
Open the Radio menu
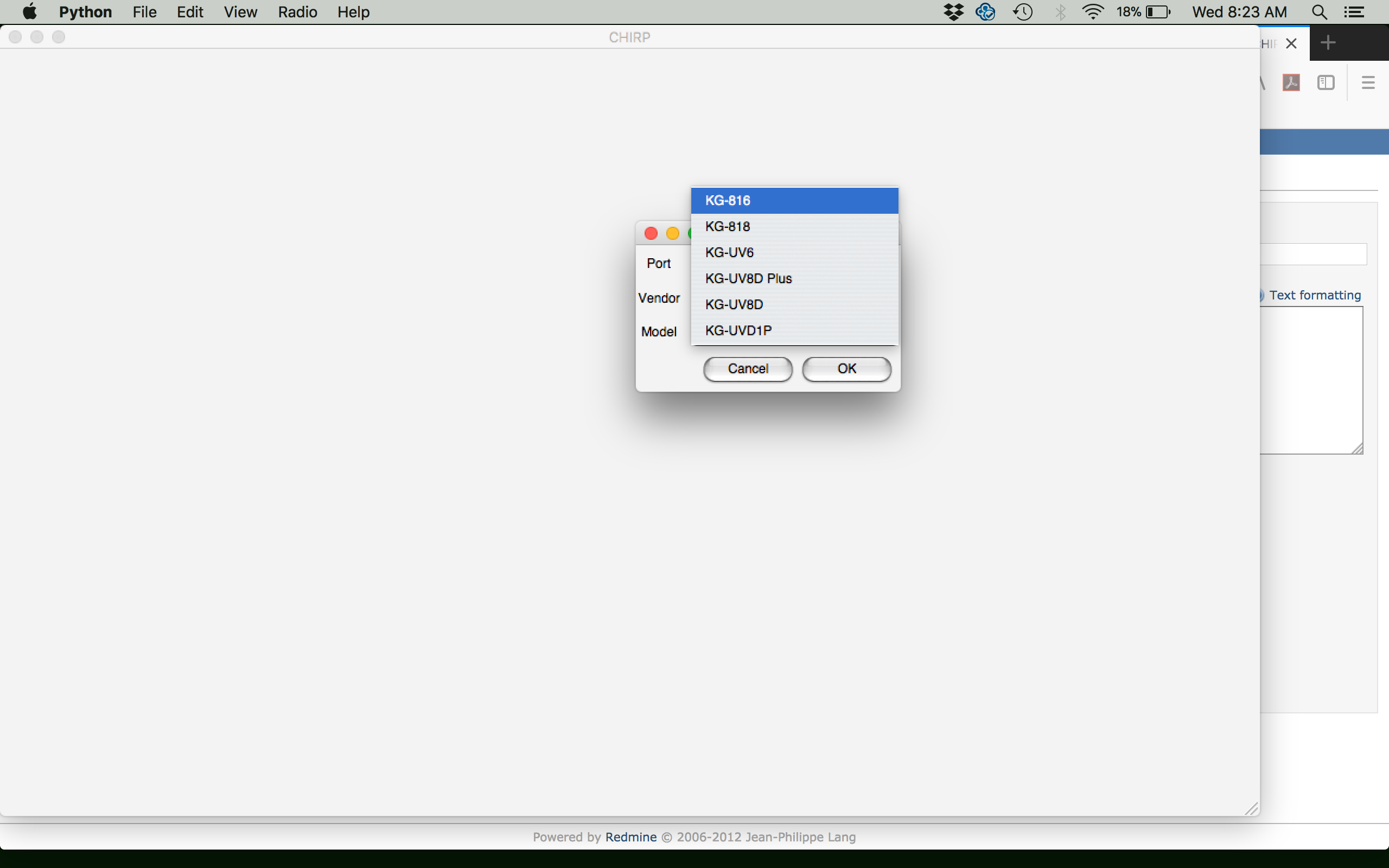pyautogui.click(x=297, y=12)
